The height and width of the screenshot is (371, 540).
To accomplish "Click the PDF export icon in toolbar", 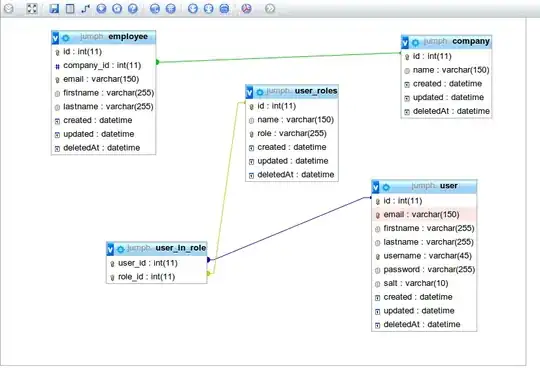I will pos(246,9).
